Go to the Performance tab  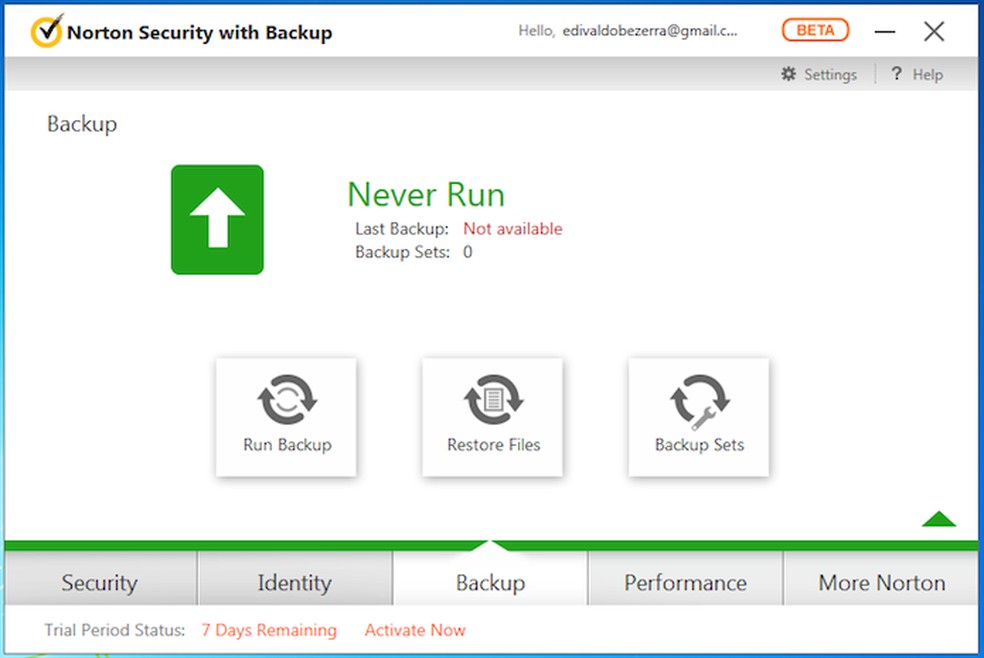[685, 582]
